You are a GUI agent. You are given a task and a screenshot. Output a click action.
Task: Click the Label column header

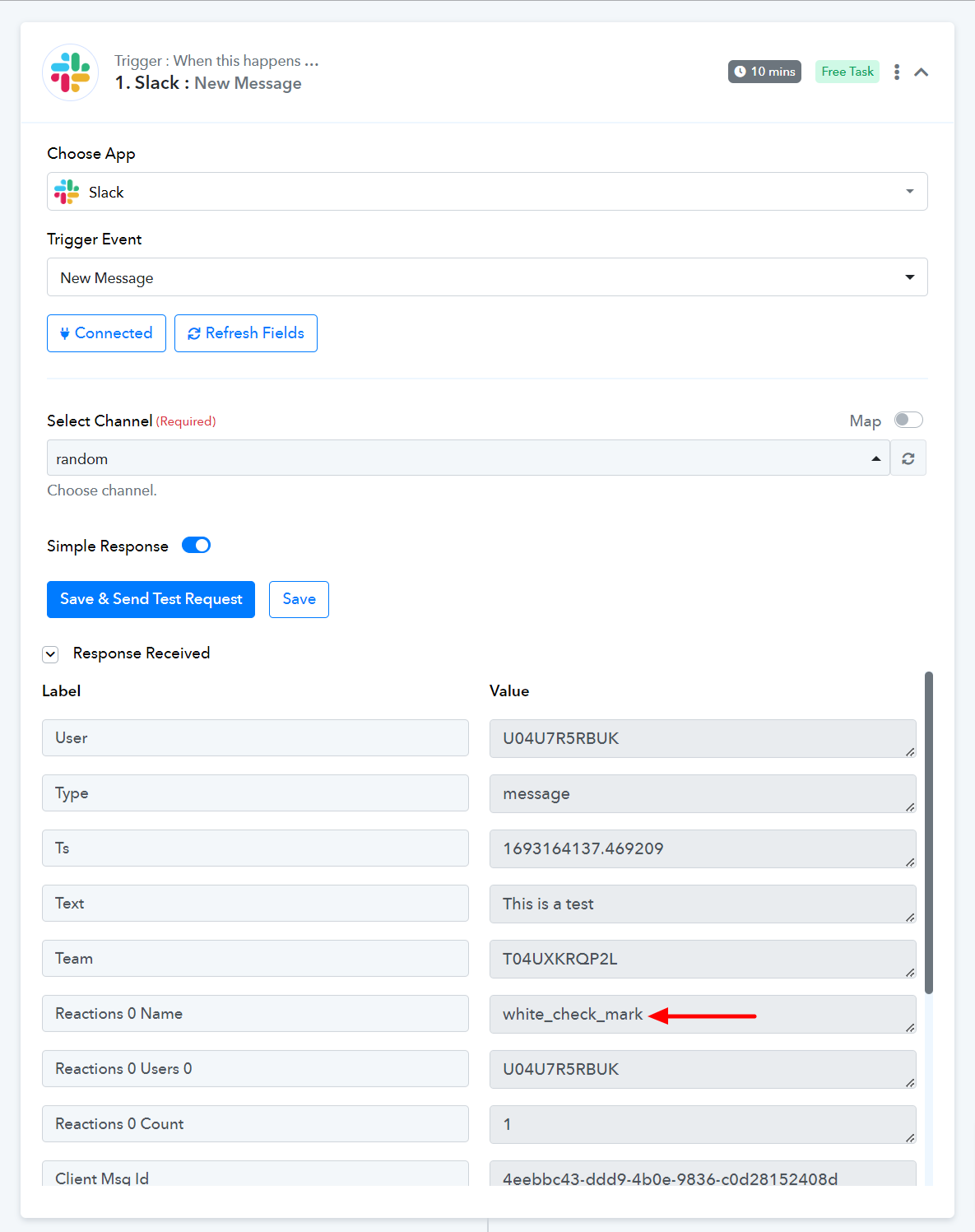(x=62, y=691)
